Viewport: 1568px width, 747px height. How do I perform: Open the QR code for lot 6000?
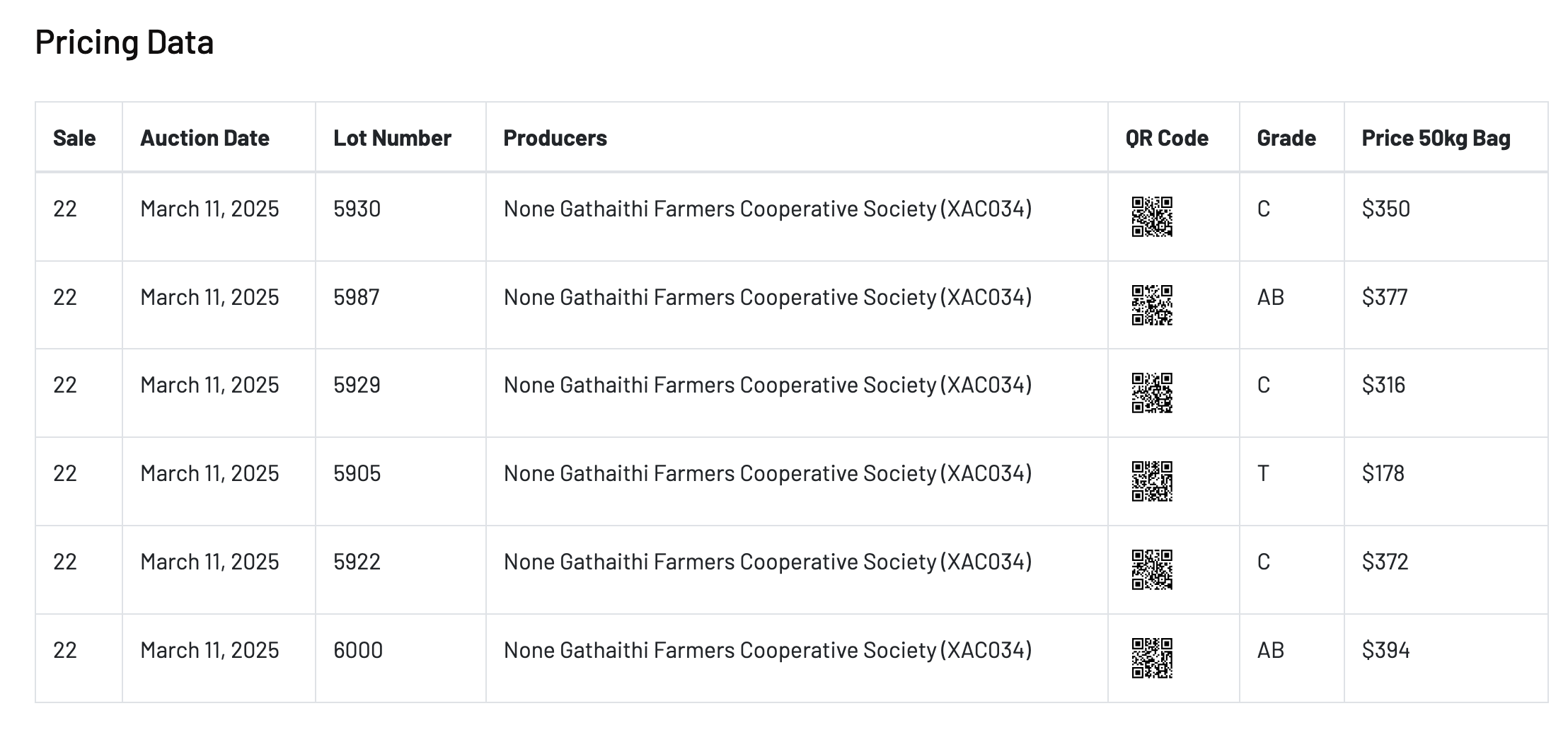point(1152,658)
